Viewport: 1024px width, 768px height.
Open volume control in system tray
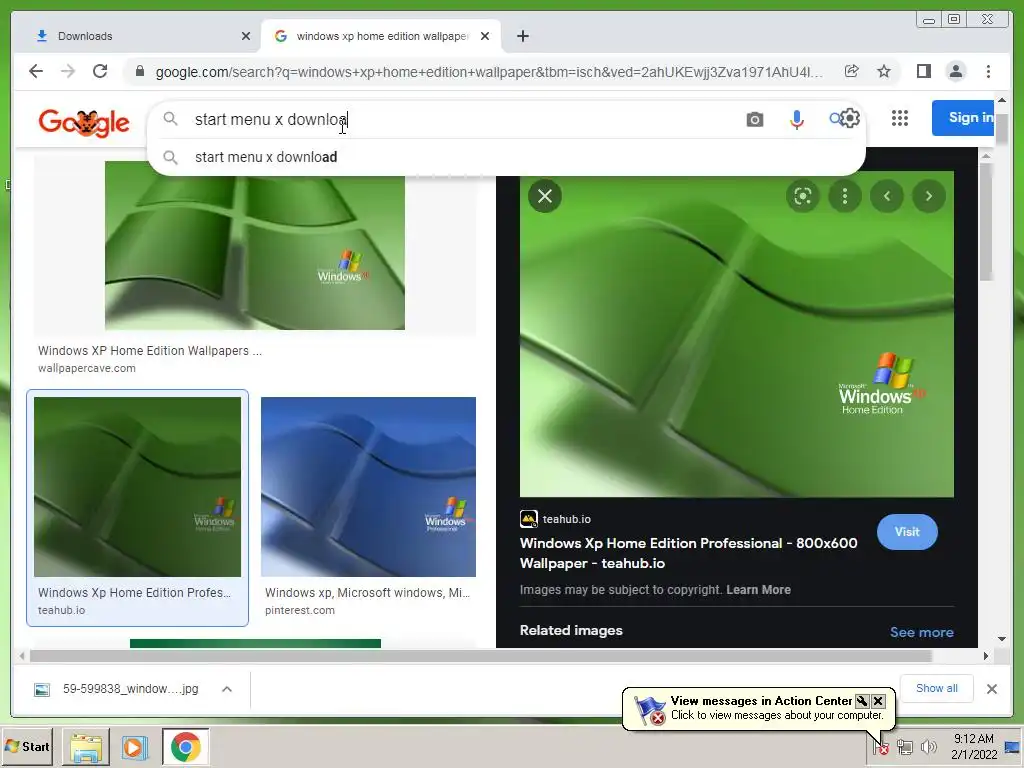pos(928,746)
